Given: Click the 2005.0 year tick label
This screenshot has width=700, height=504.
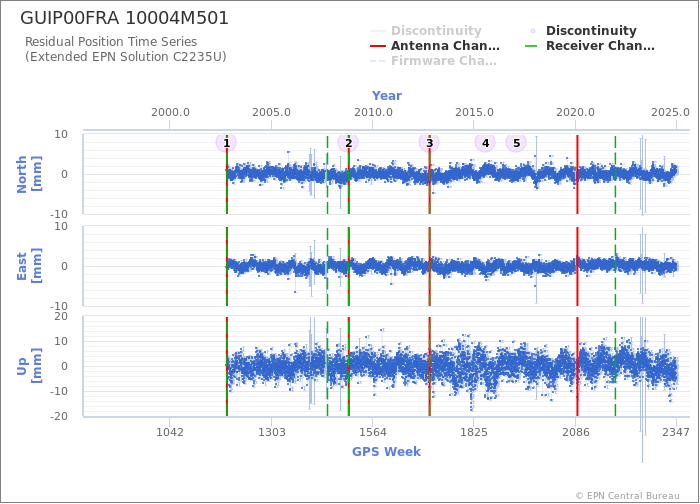Looking at the screenshot, I should pyautogui.click(x=271, y=112).
